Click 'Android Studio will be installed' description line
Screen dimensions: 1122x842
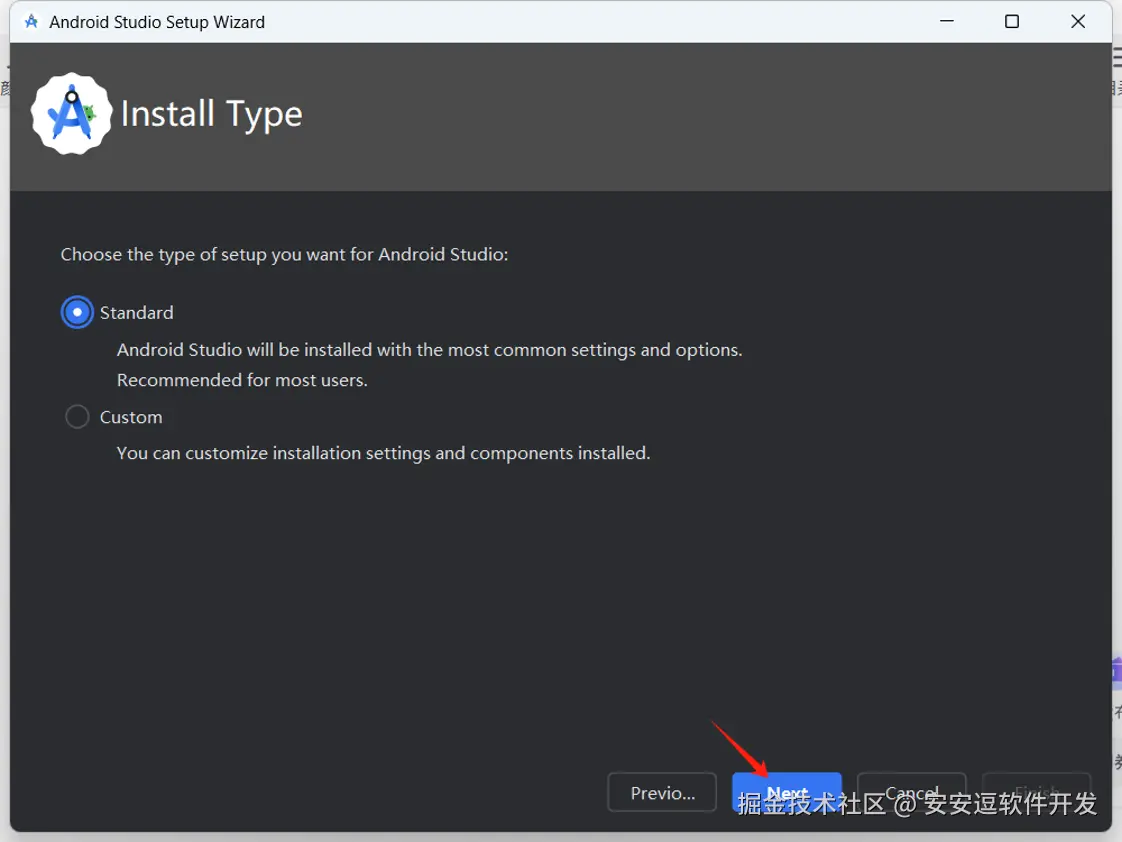429,350
